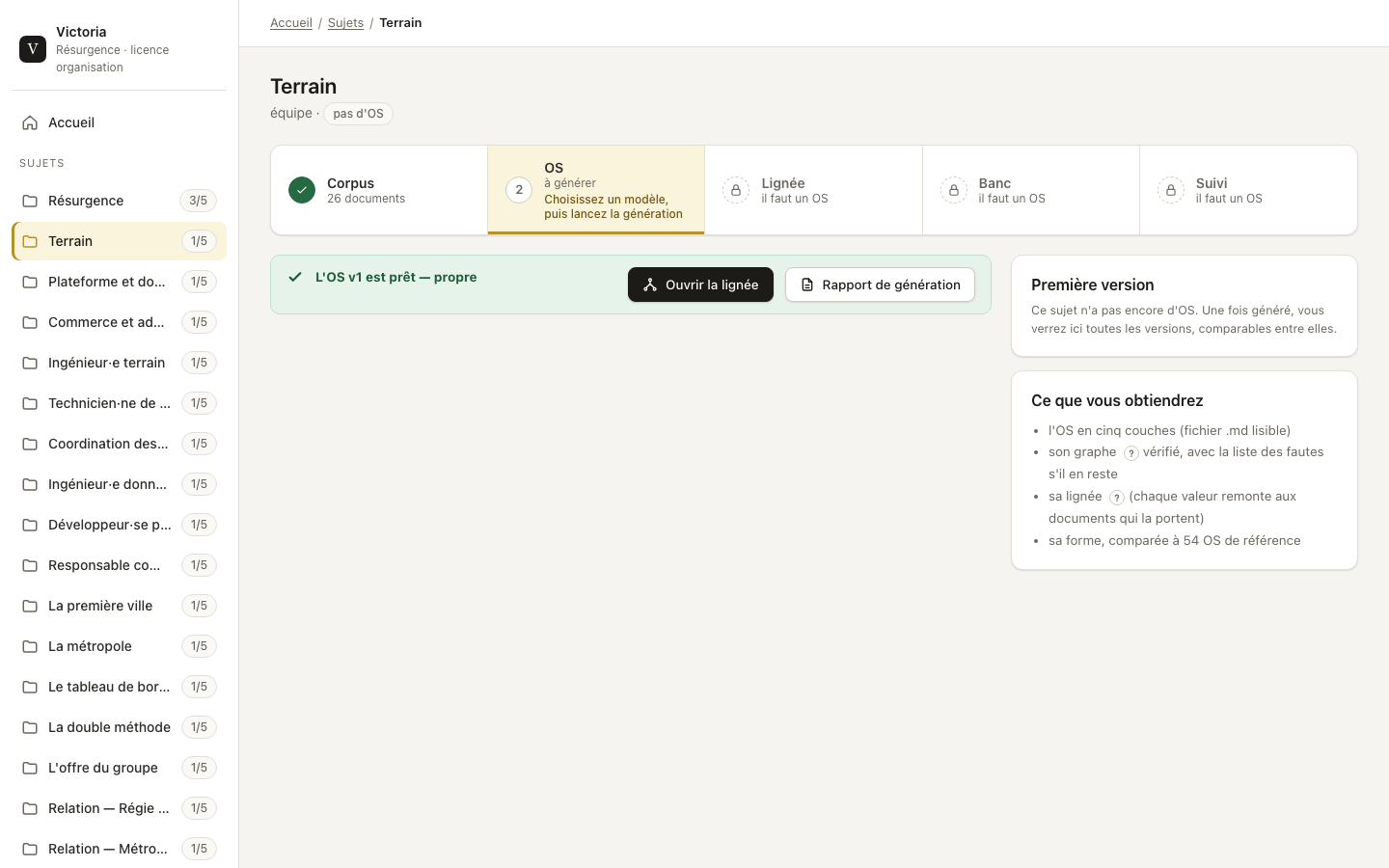Open the Coordination des… subject
The width and height of the screenshot is (1389, 868).
coord(119,444)
